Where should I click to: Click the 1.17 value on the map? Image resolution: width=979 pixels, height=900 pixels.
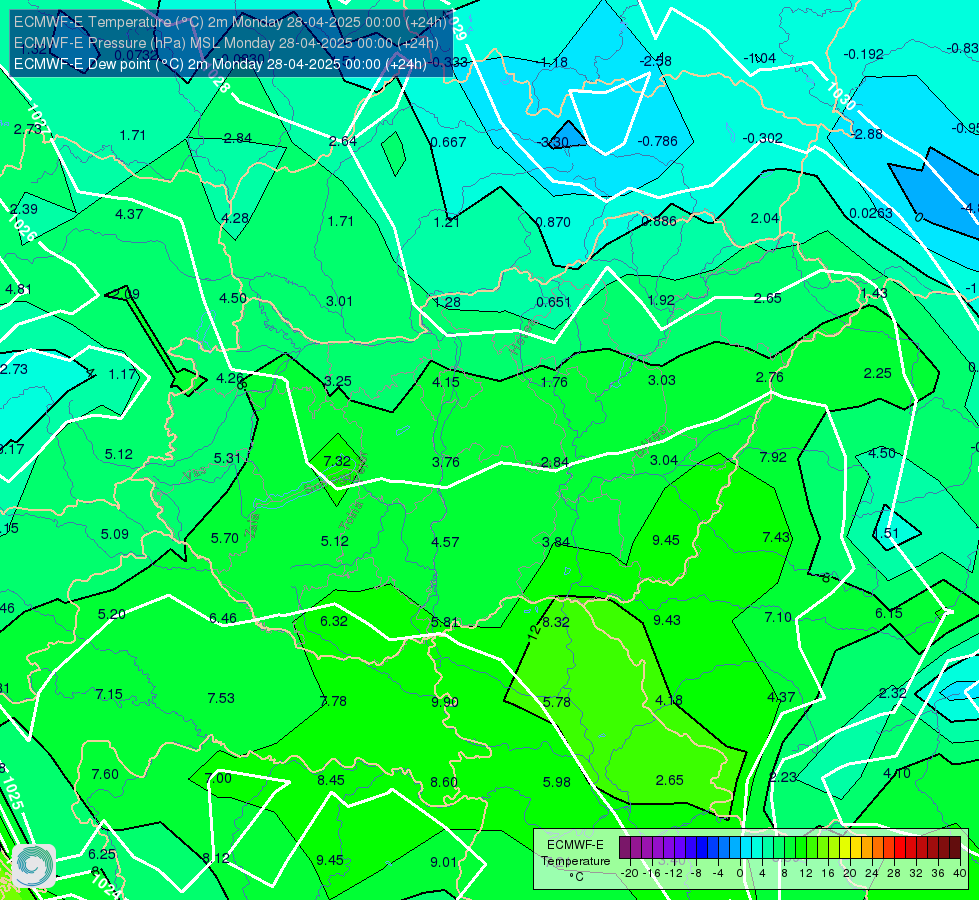(x=122, y=375)
